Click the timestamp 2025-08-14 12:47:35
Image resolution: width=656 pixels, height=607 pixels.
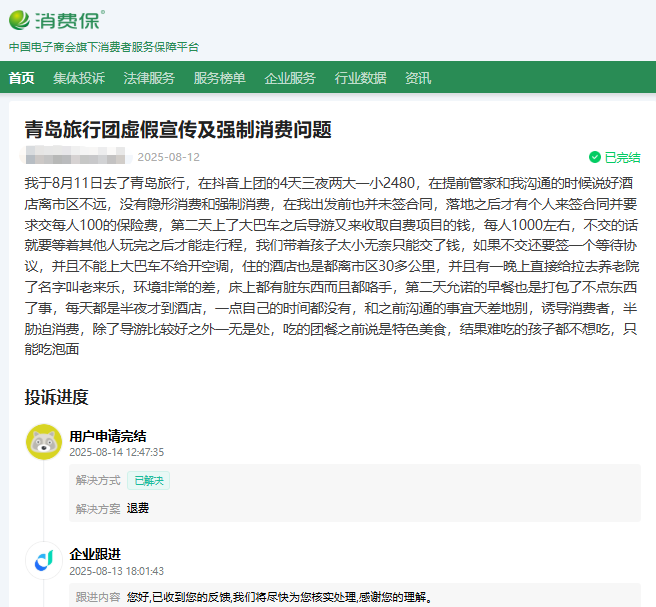pyautogui.click(x=117, y=452)
